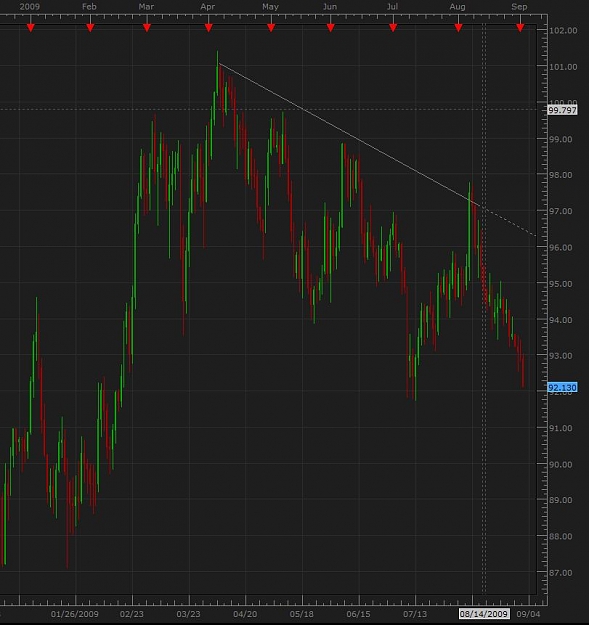The height and width of the screenshot is (625, 589).
Task: Select the 99.797 crosshair price label
Action: point(562,110)
